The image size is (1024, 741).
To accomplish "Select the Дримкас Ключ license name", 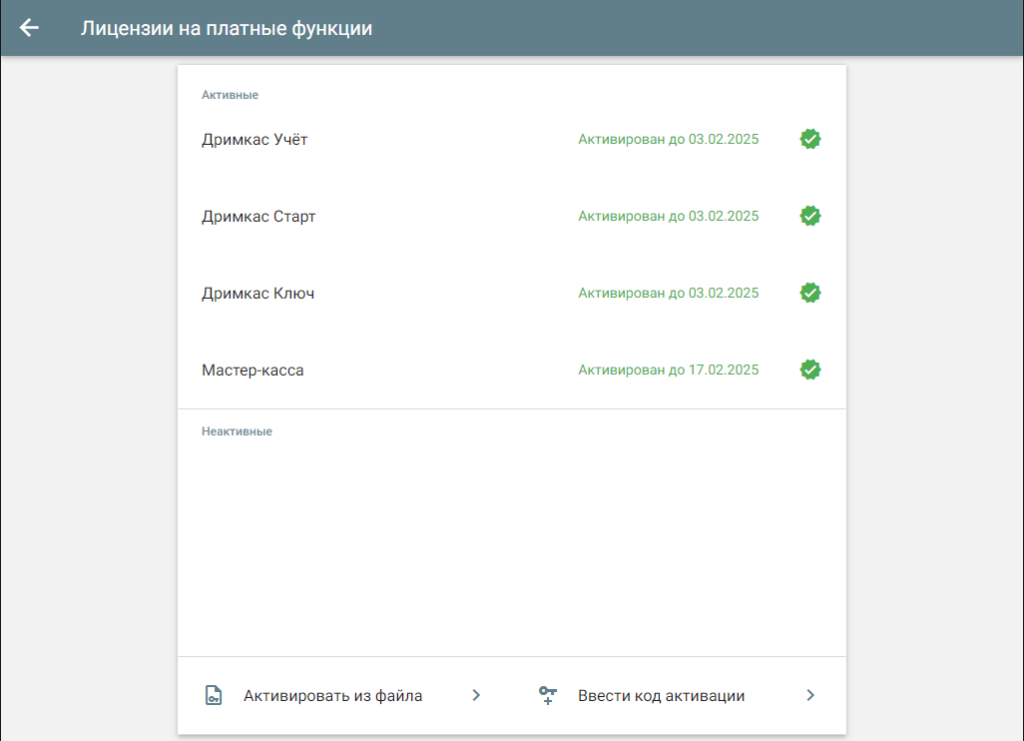I will click(257, 294).
